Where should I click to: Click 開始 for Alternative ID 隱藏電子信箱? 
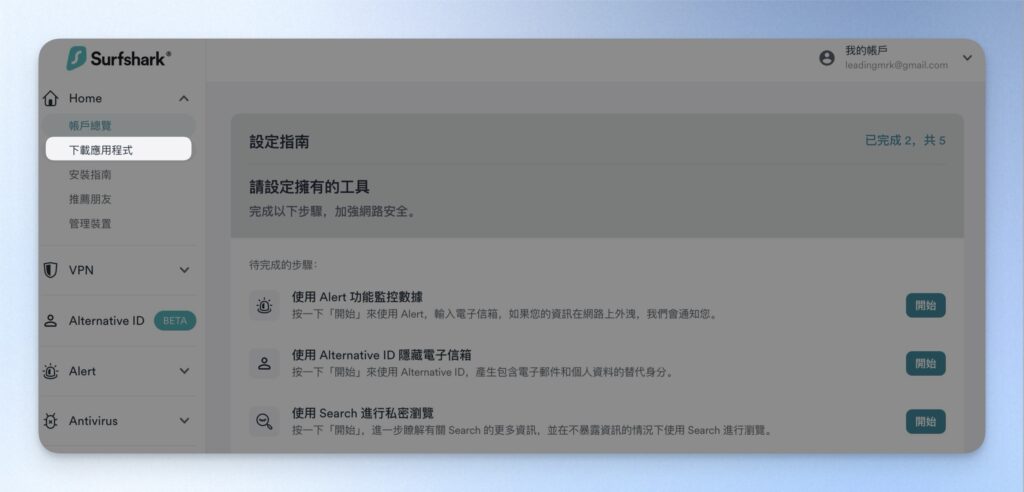pos(925,364)
